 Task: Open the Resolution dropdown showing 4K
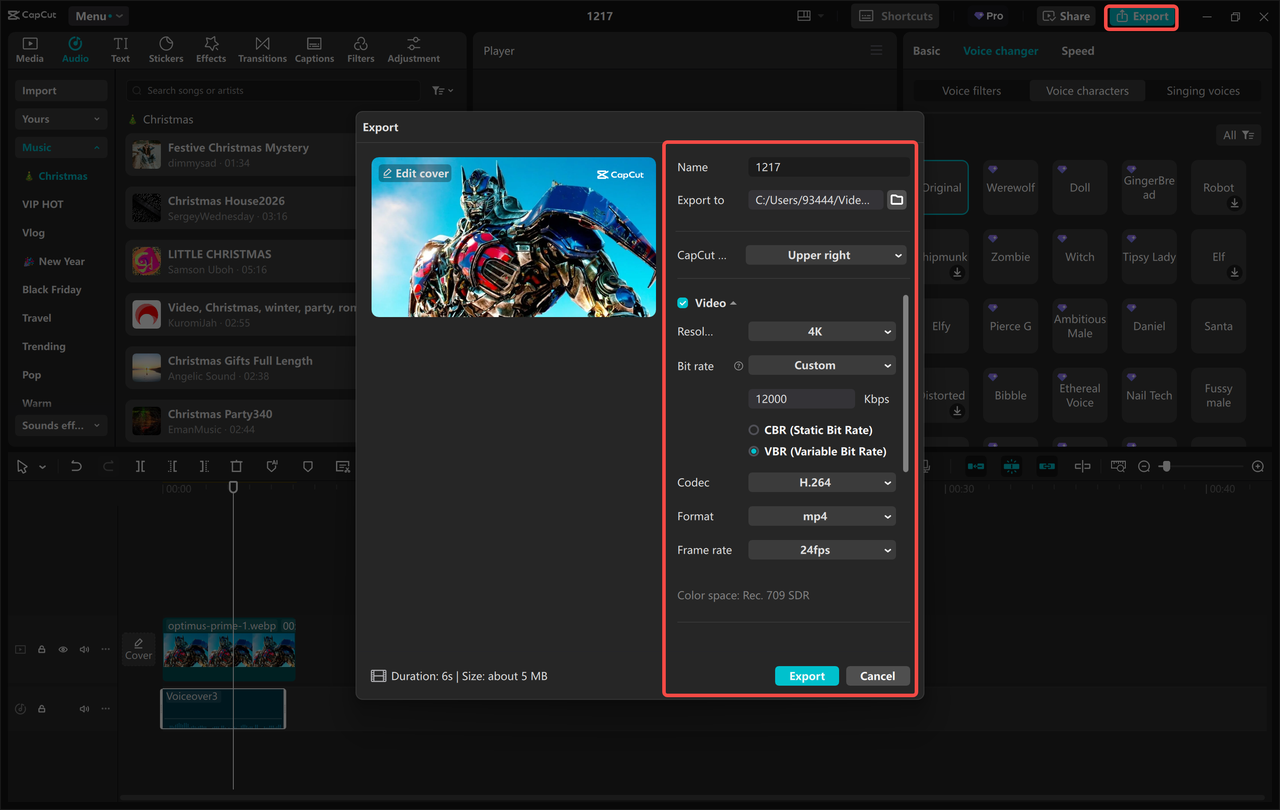tap(821, 332)
